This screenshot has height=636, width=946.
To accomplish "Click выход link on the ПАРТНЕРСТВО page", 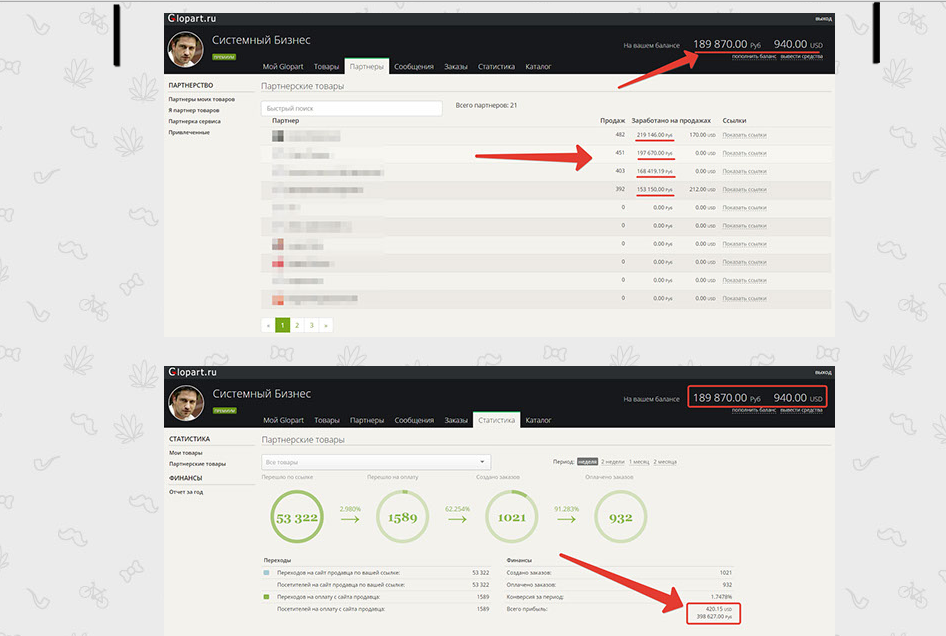I will (824, 19).
